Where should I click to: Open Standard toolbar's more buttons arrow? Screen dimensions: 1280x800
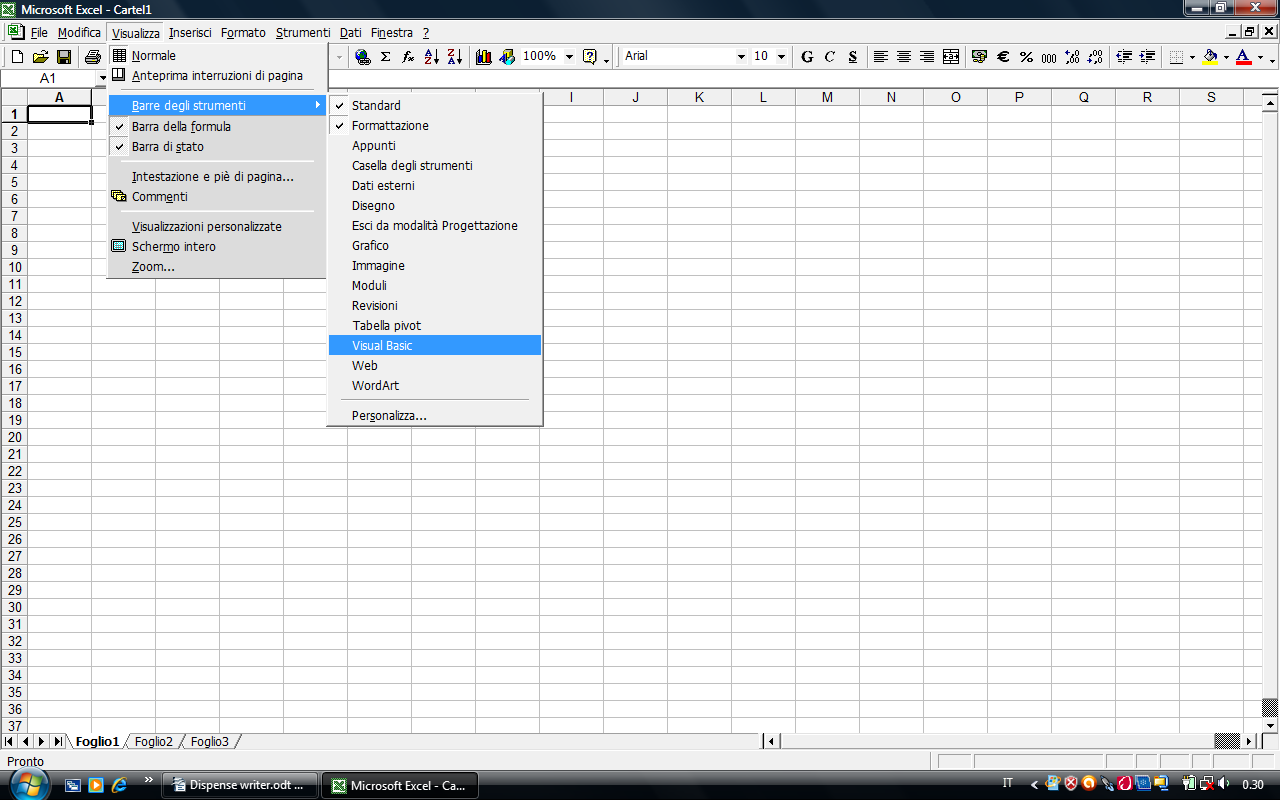606,58
